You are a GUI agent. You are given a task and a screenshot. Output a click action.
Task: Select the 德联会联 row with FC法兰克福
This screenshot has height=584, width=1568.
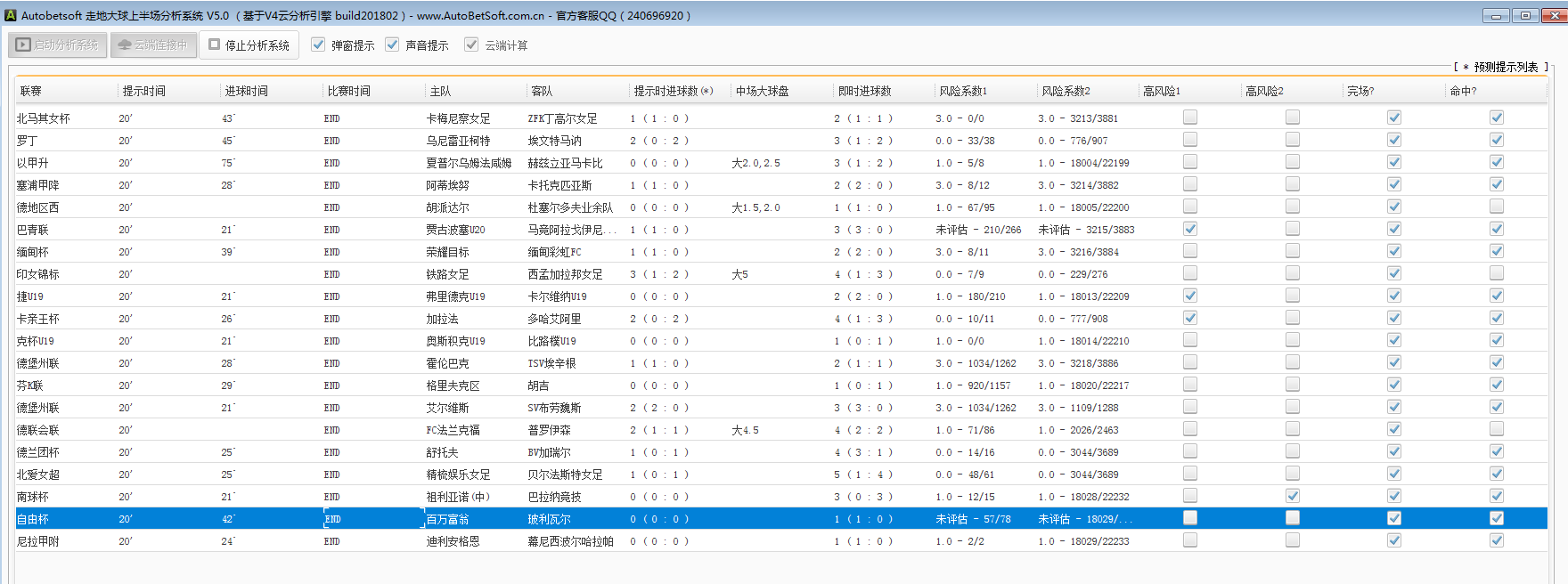click(453, 430)
